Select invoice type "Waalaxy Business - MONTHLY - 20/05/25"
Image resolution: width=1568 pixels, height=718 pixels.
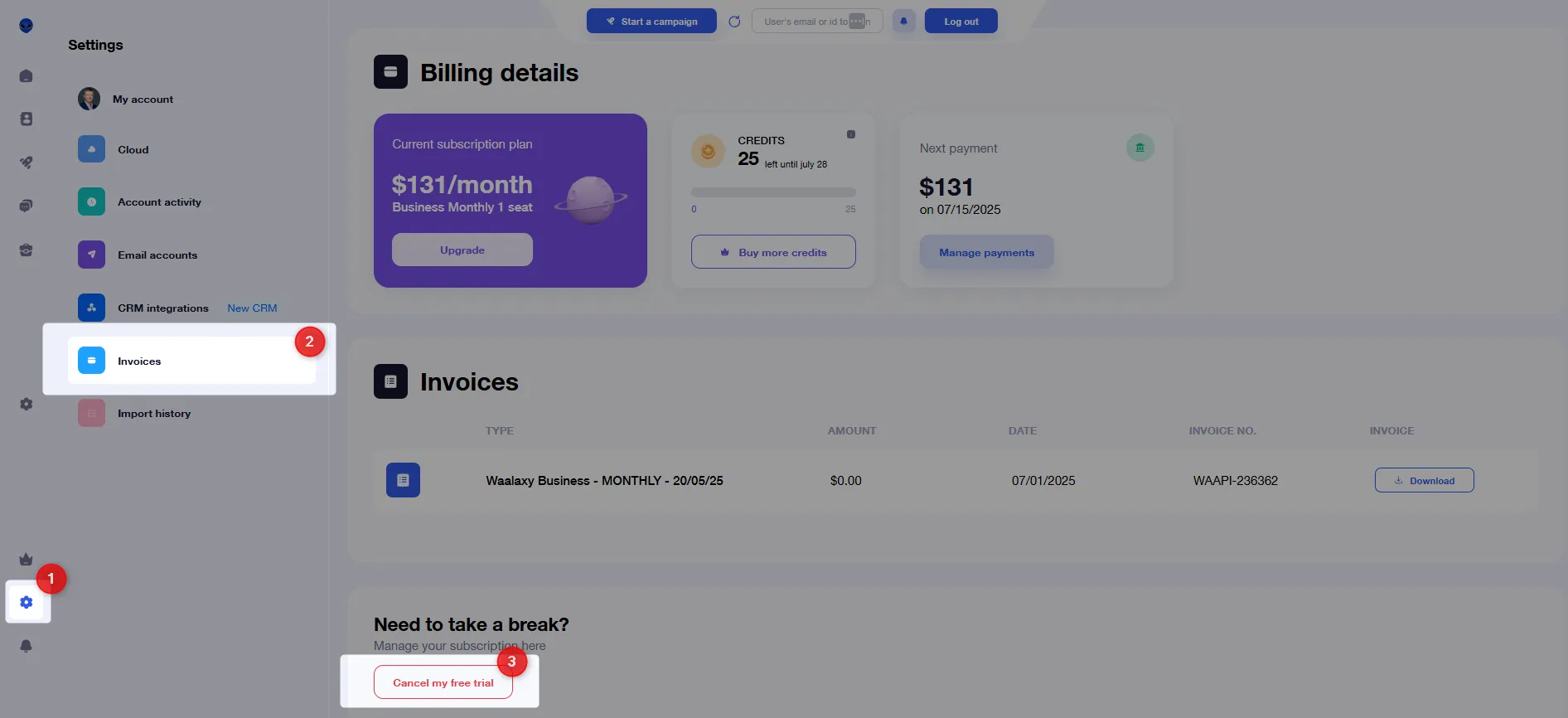click(604, 481)
